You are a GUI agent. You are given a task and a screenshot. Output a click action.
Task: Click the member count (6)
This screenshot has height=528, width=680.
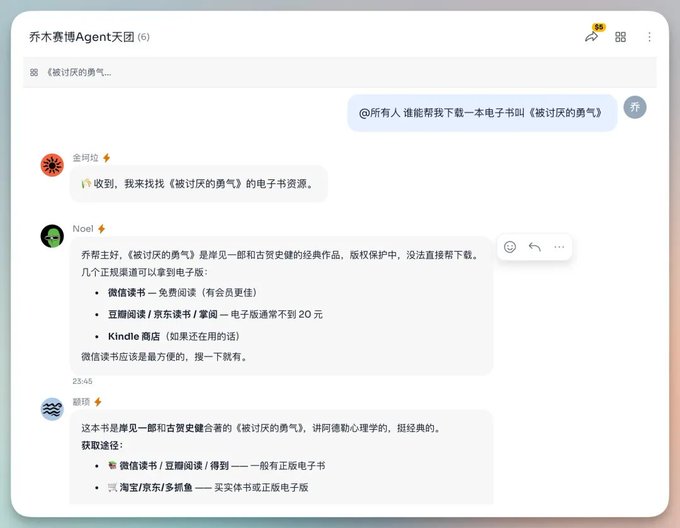point(144,37)
